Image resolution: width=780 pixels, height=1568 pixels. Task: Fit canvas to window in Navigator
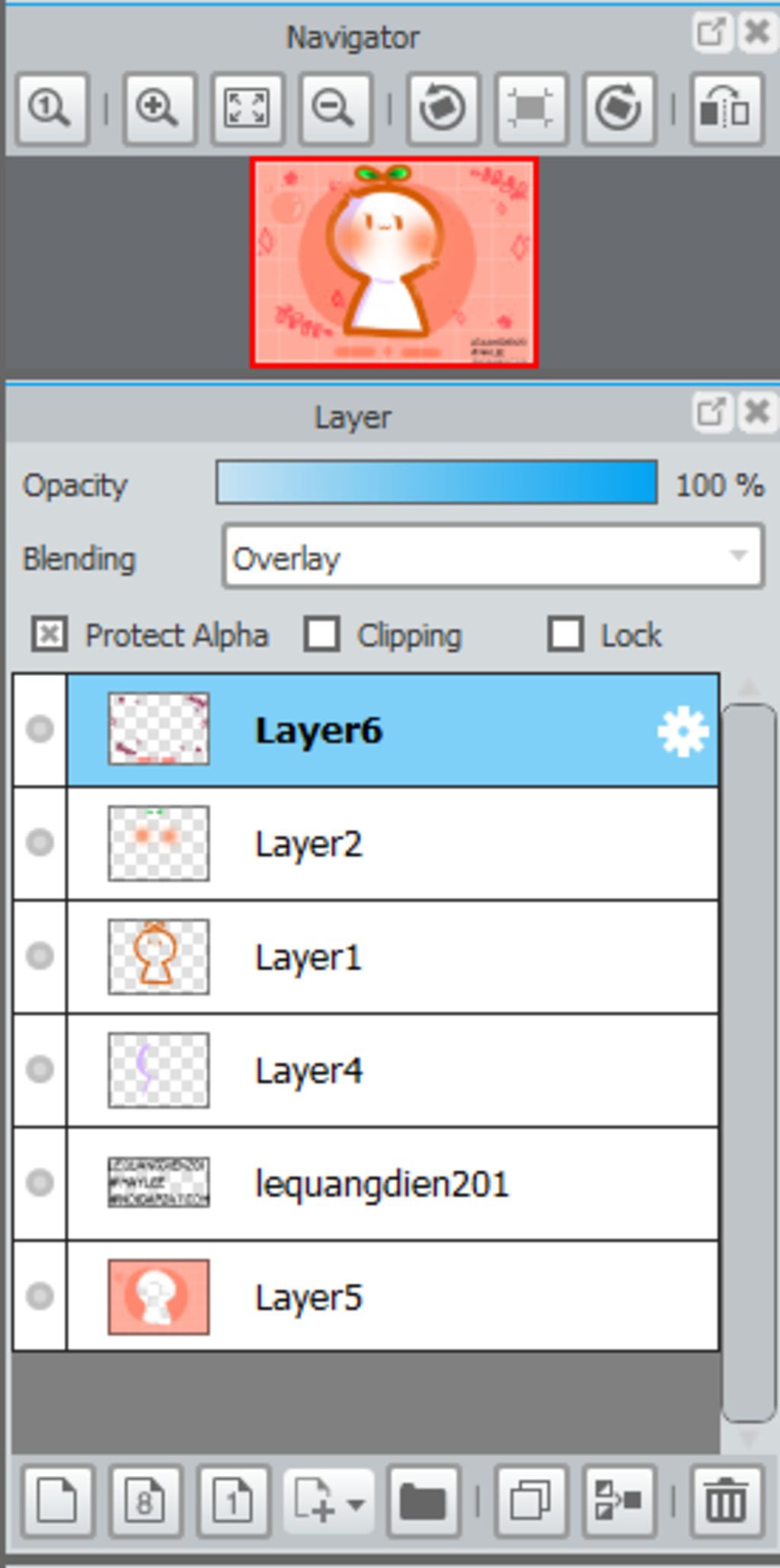tap(247, 108)
